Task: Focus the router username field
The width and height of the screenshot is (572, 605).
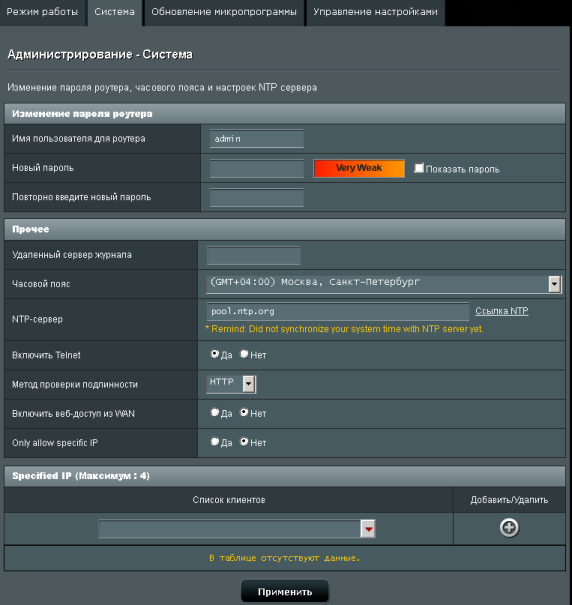Action: pos(257,139)
